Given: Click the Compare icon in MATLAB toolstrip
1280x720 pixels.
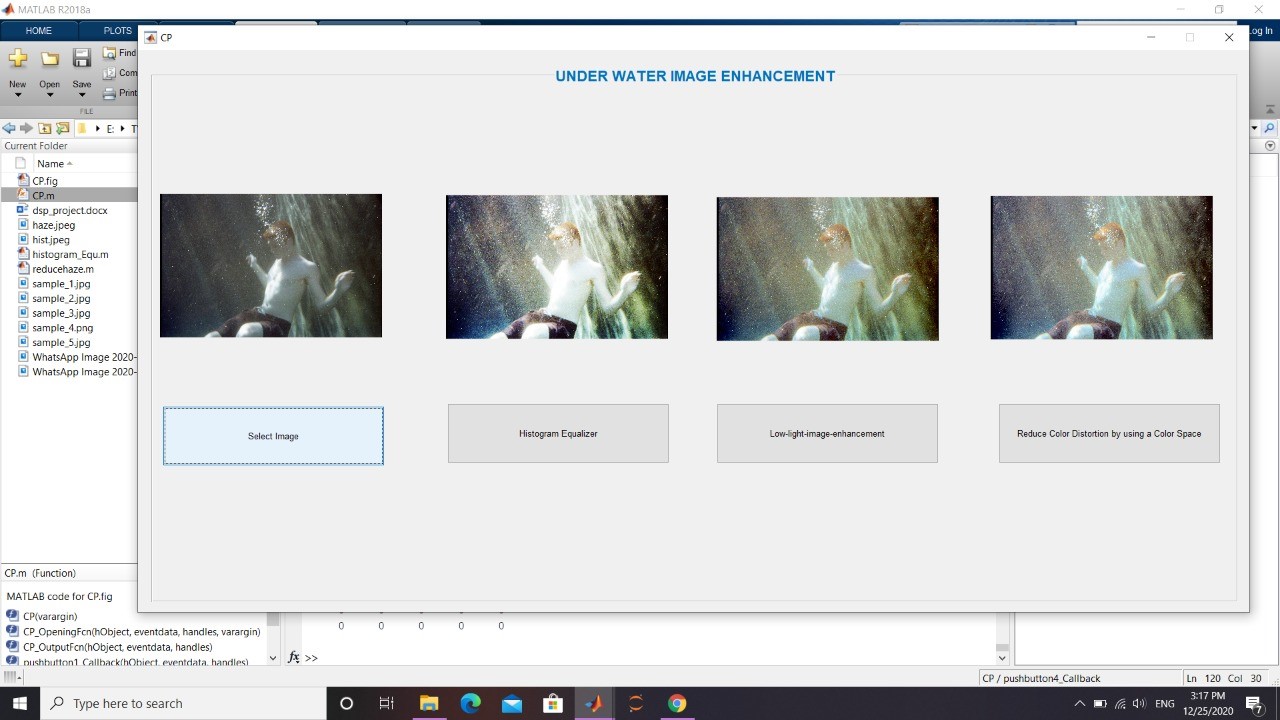Looking at the screenshot, I should (110, 73).
